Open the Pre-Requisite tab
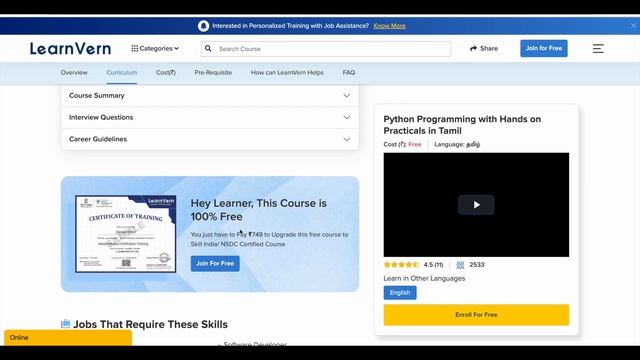 [x=213, y=72]
